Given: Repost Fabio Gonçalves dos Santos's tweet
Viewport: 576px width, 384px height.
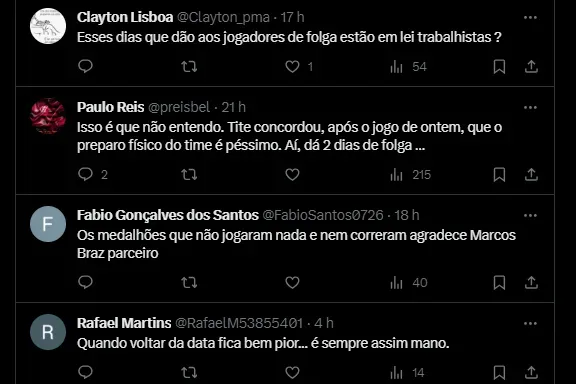Looking at the screenshot, I should coord(189,283).
